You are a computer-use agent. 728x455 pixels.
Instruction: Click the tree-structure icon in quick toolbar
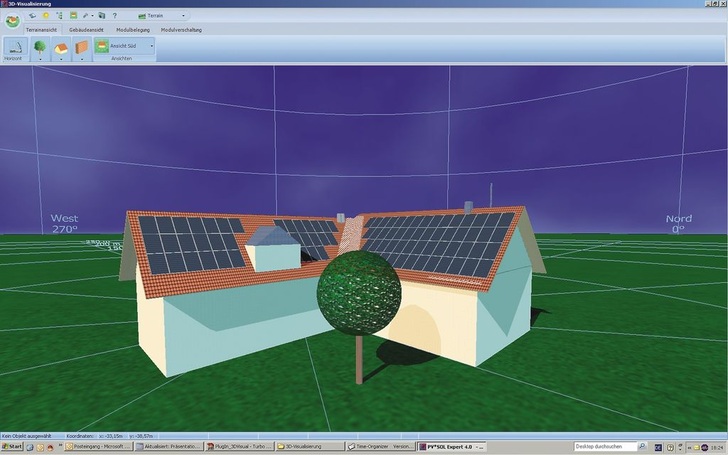click(x=59, y=16)
